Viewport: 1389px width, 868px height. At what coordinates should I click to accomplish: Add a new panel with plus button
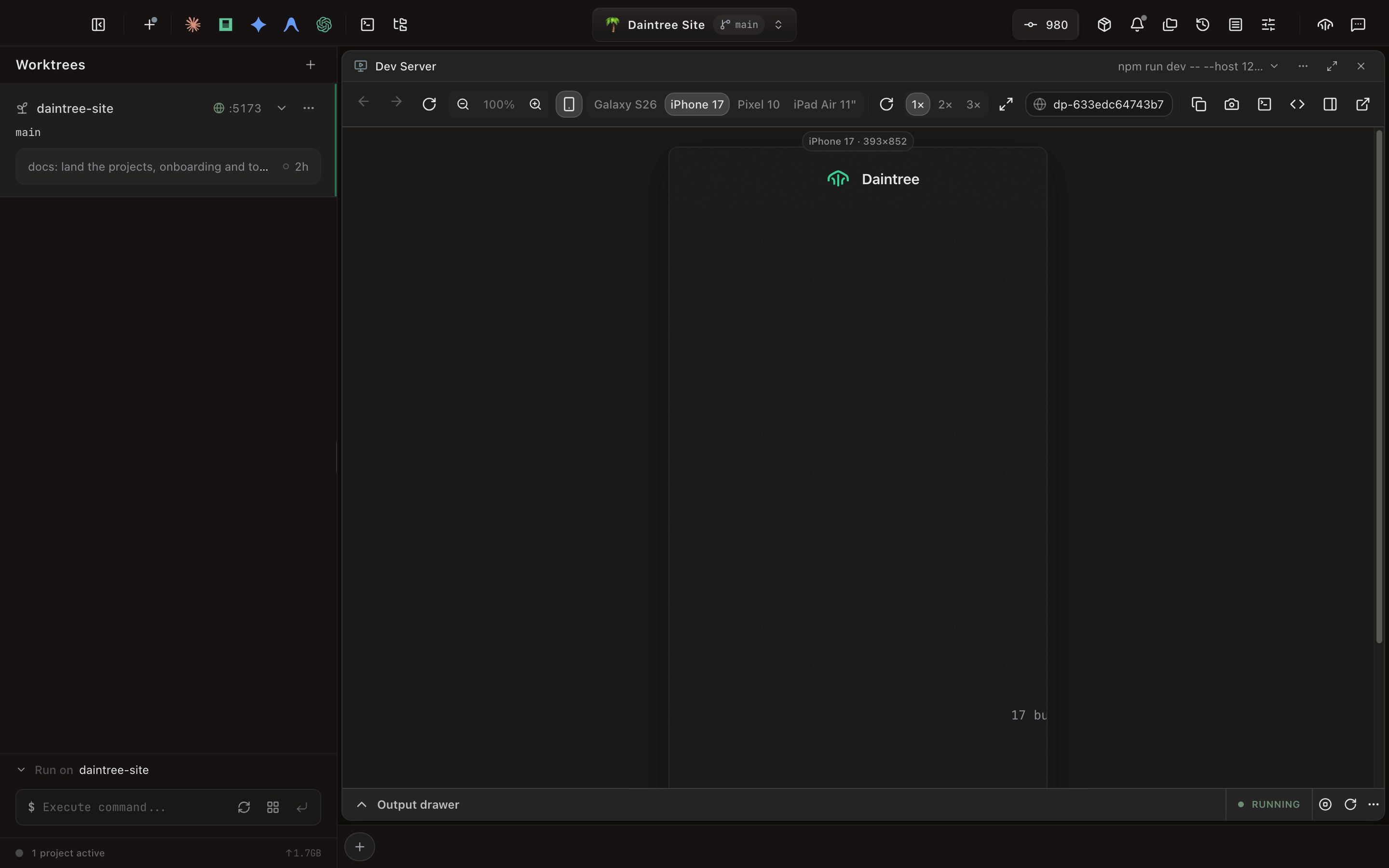359,847
